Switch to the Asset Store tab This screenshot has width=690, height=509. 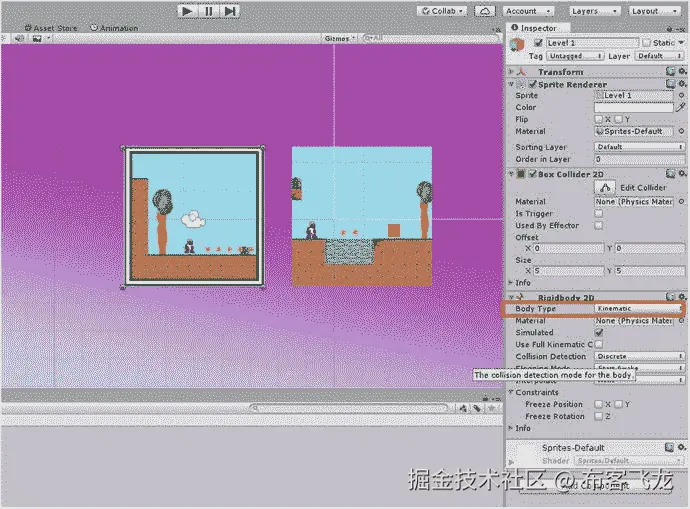[51, 28]
